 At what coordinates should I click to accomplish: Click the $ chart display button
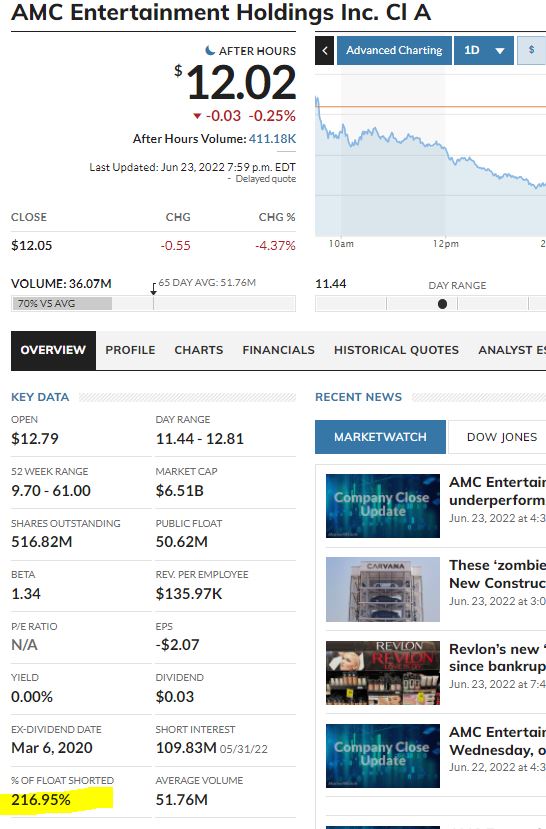tap(531, 51)
